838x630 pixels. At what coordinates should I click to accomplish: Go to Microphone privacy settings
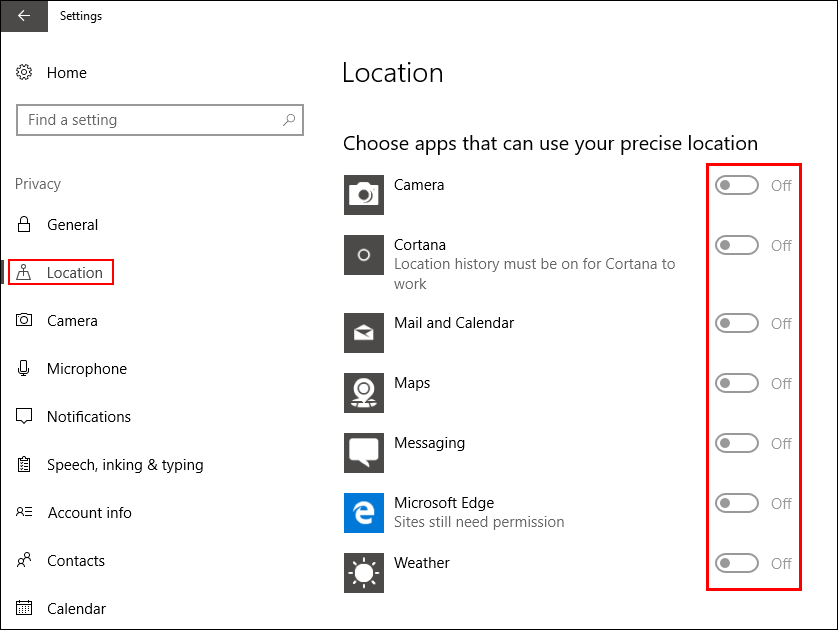87,369
